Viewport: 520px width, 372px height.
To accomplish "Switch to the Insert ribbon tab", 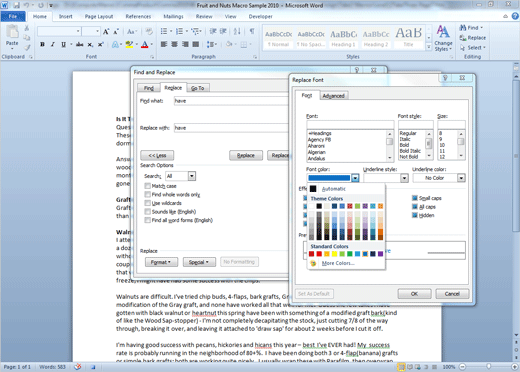I will coord(65,16).
